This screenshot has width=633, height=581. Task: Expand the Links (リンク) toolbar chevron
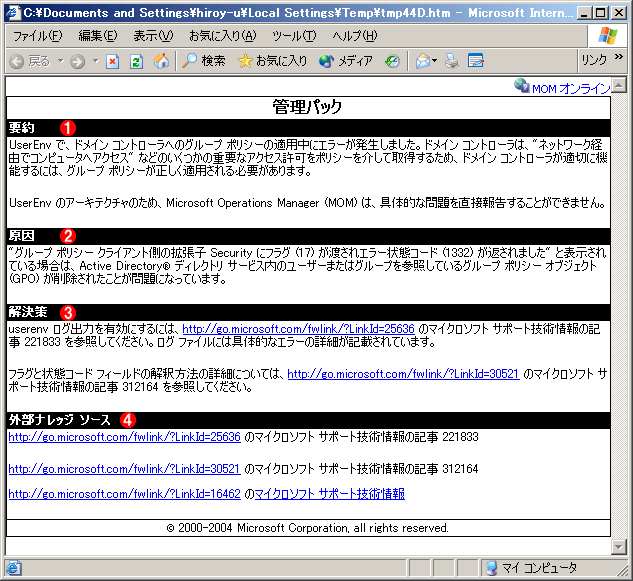point(618,57)
